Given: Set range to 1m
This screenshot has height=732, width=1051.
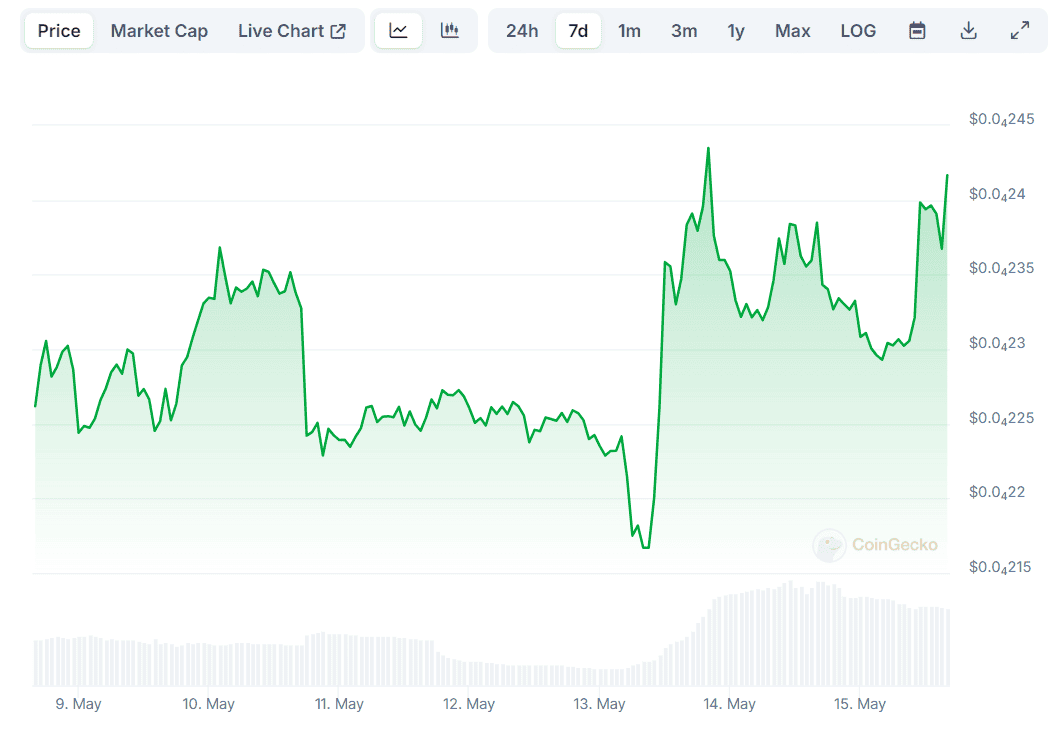Looking at the screenshot, I should (629, 31).
